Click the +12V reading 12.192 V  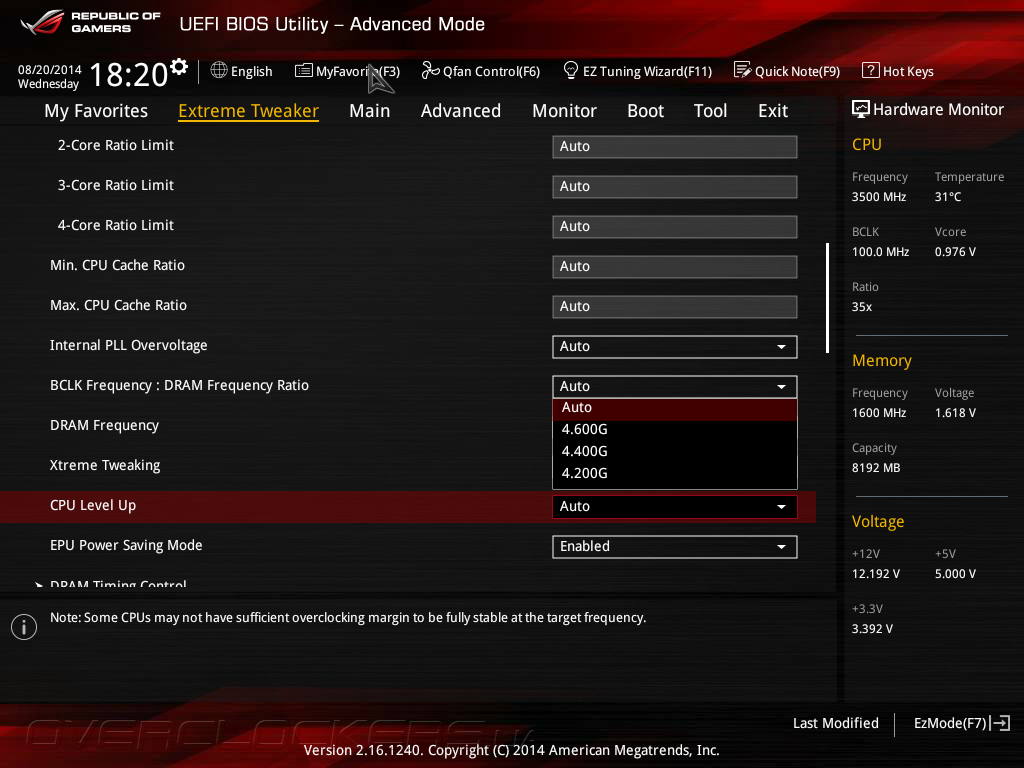(x=876, y=573)
